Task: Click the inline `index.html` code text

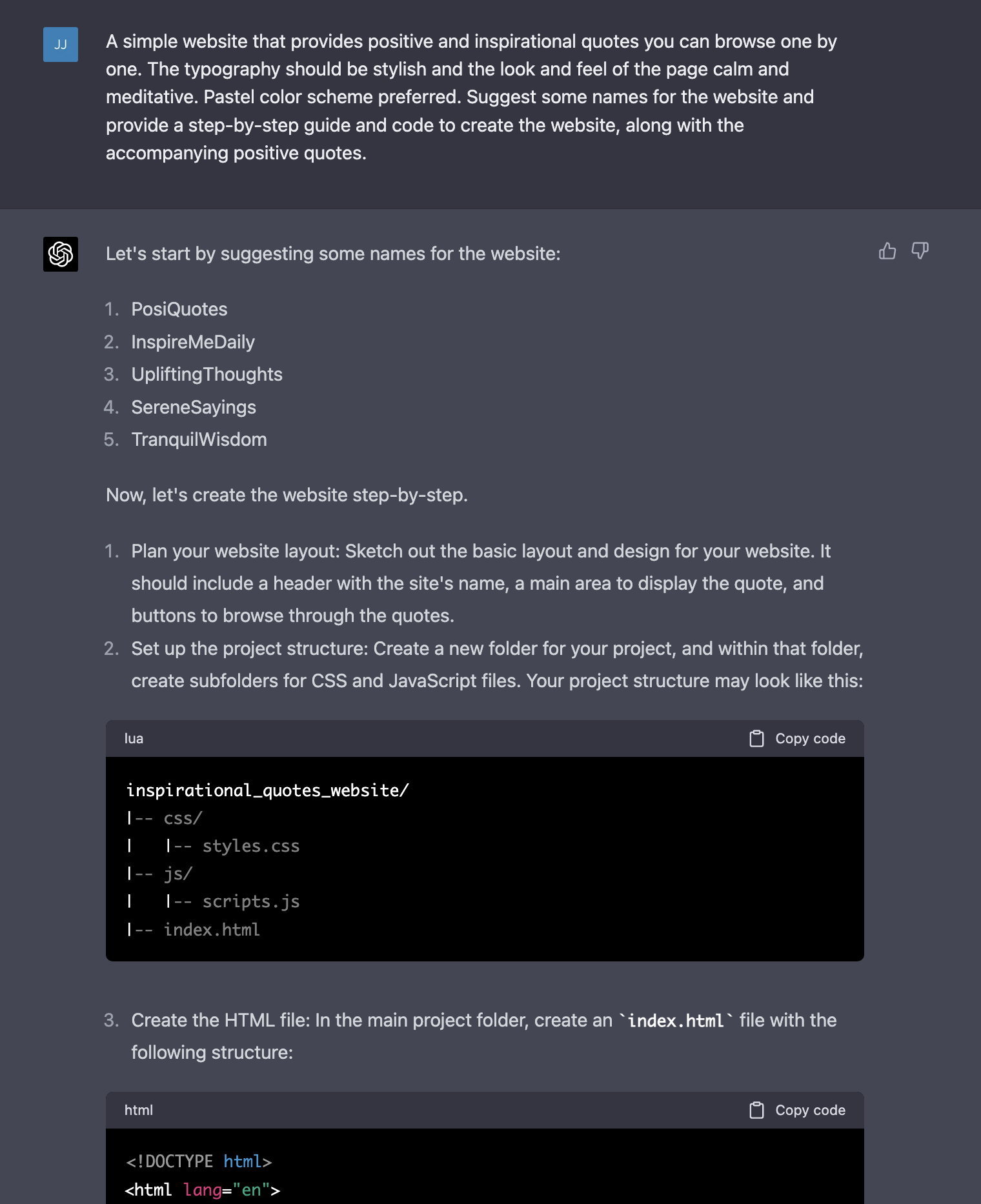Action: [676, 1021]
